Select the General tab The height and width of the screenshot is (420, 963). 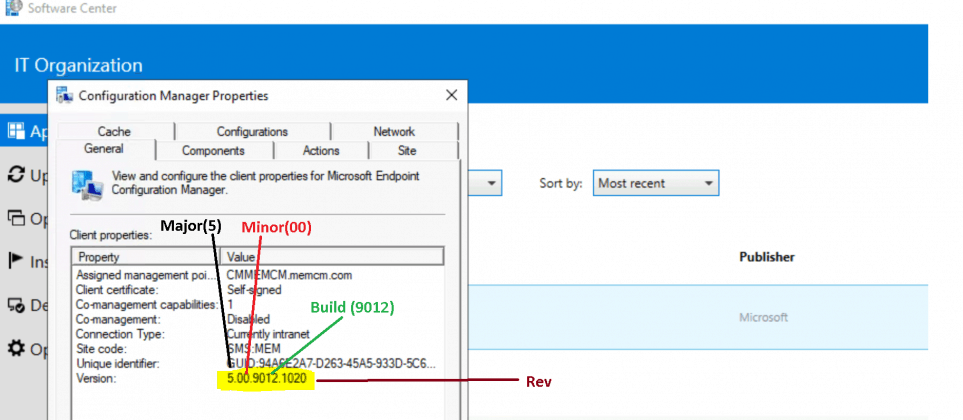pyautogui.click(x=104, y=149)
